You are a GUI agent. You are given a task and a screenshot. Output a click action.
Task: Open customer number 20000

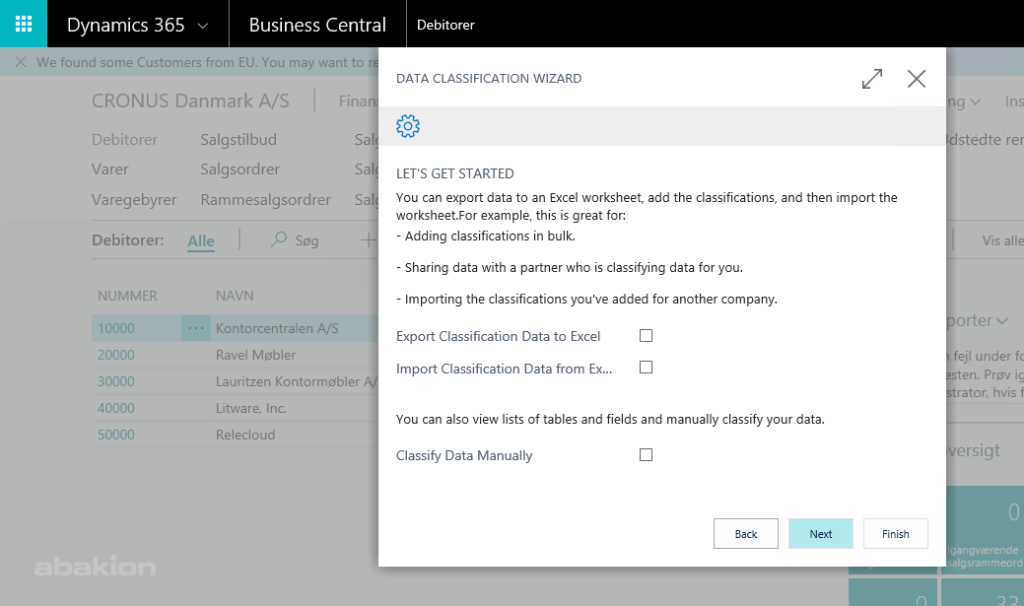(116, 355)
